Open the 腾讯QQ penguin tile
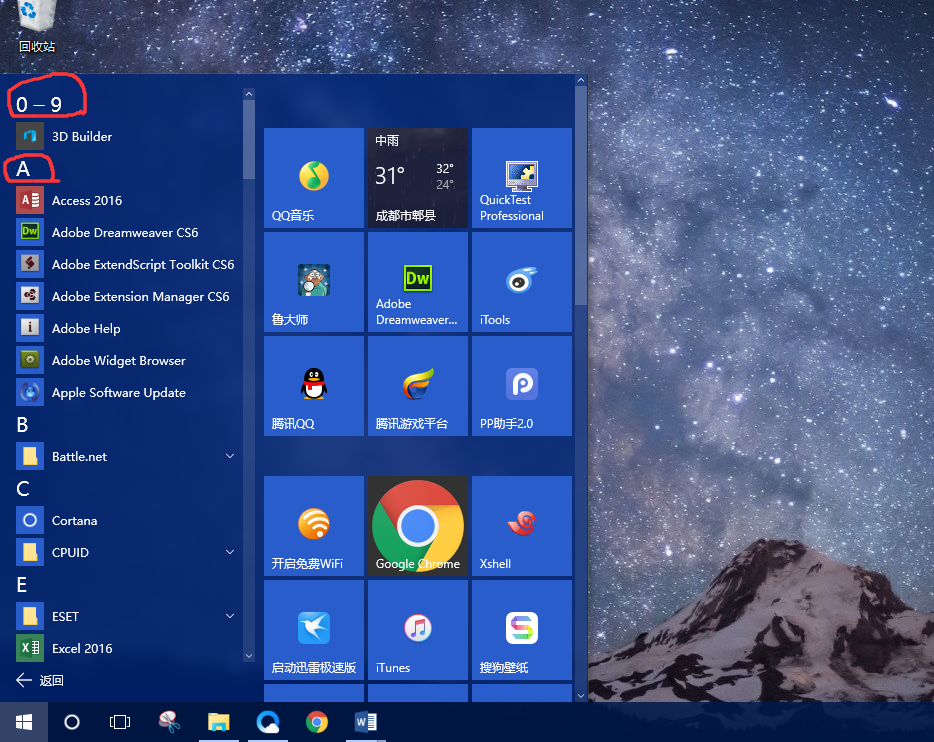 click(314, 386)
